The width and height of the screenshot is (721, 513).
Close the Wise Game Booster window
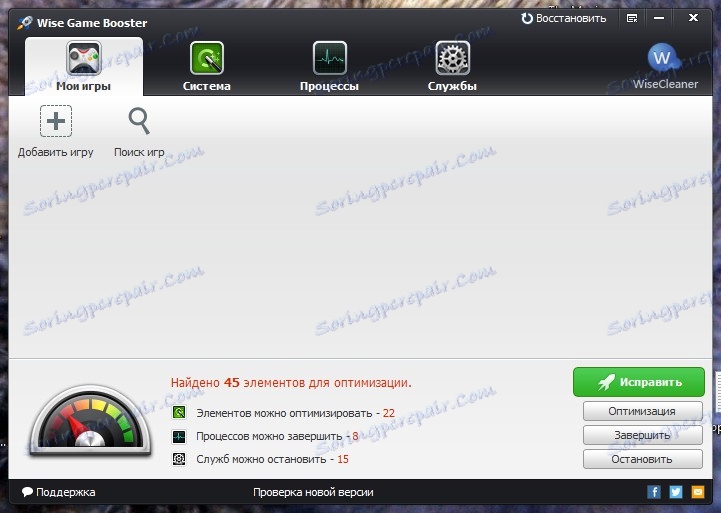(693, 18)
